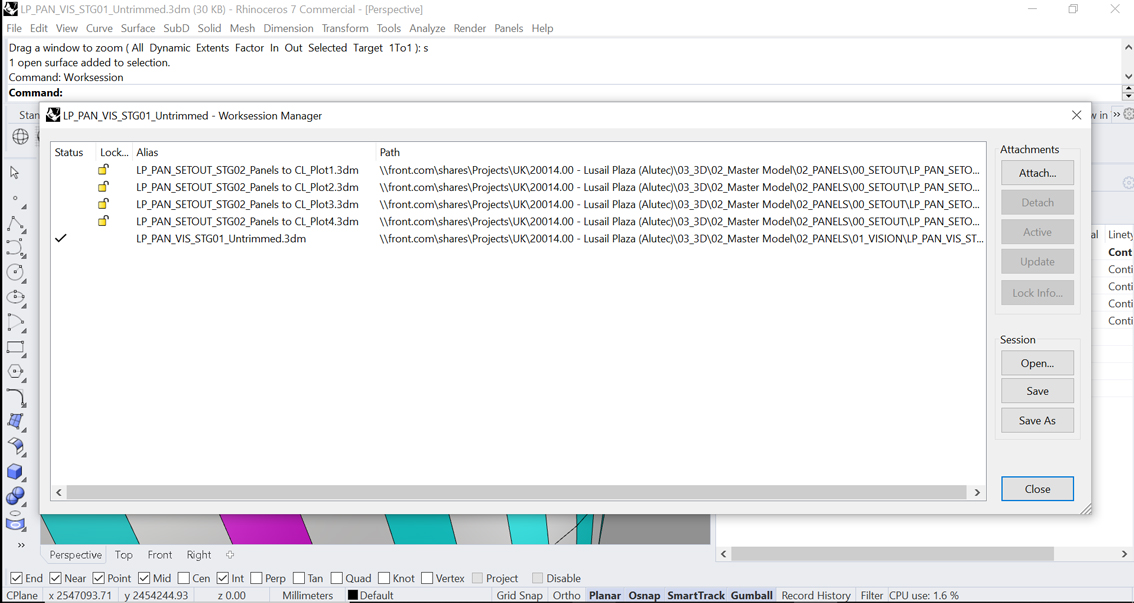Enable the Cen osnap checkbox
The width and height of the screenshot is (1134, 603).
tap(184, 578)
